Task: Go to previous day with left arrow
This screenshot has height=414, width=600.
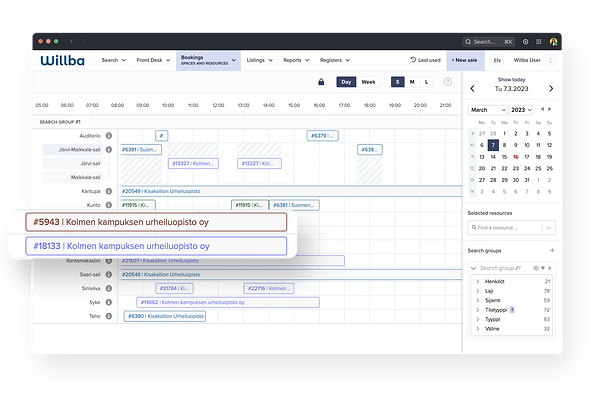Action: point(472,89)
